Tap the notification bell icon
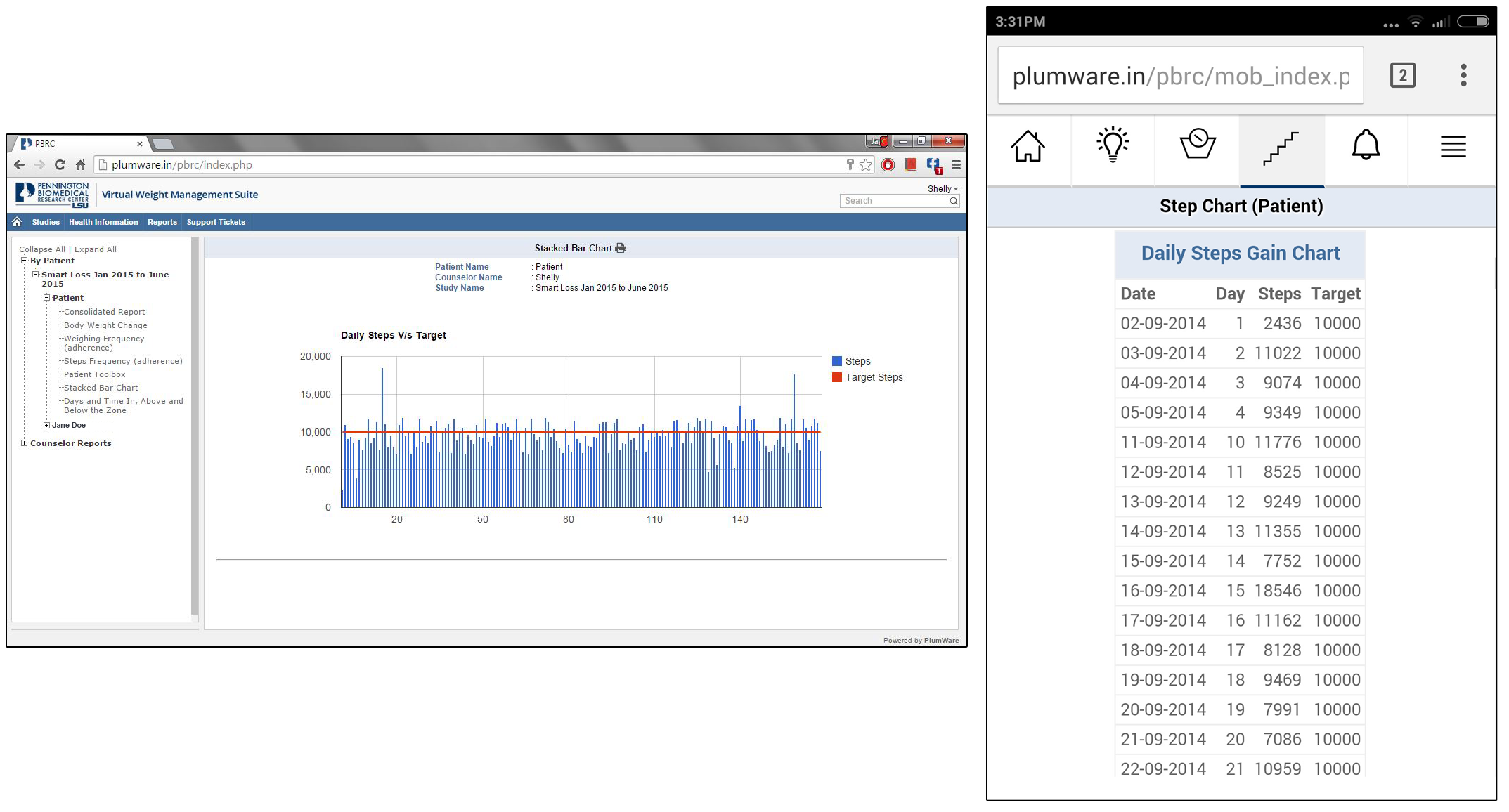This screenshot has width=1509, height=812. pyautogui.click(x=1366, y=145)
